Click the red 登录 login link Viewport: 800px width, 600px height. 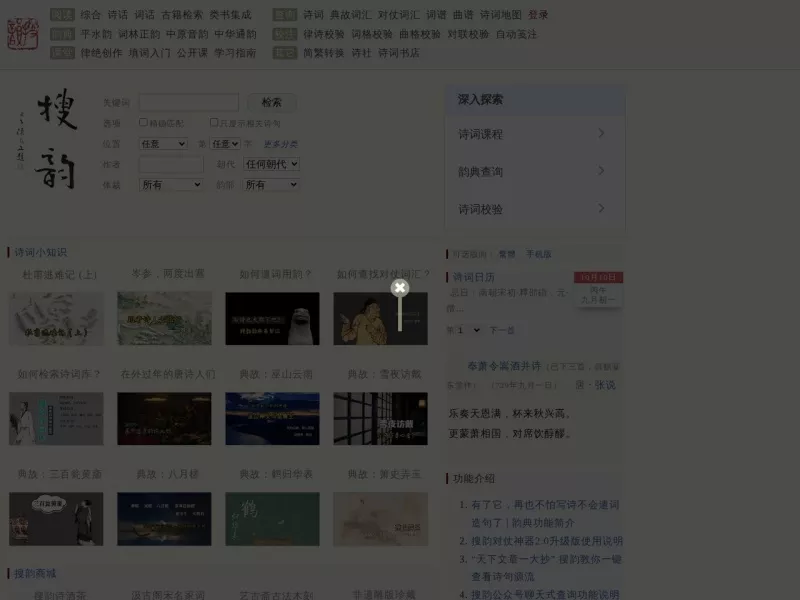[538, 15]
